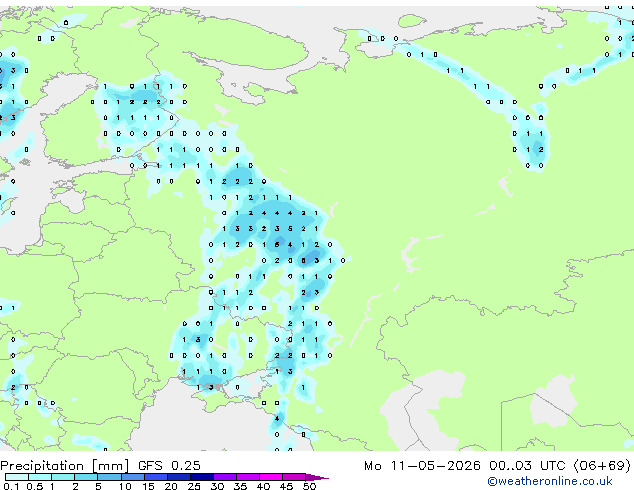
Task: Select legend swatch between 30 and 35
Action: (x=224, y=477)
